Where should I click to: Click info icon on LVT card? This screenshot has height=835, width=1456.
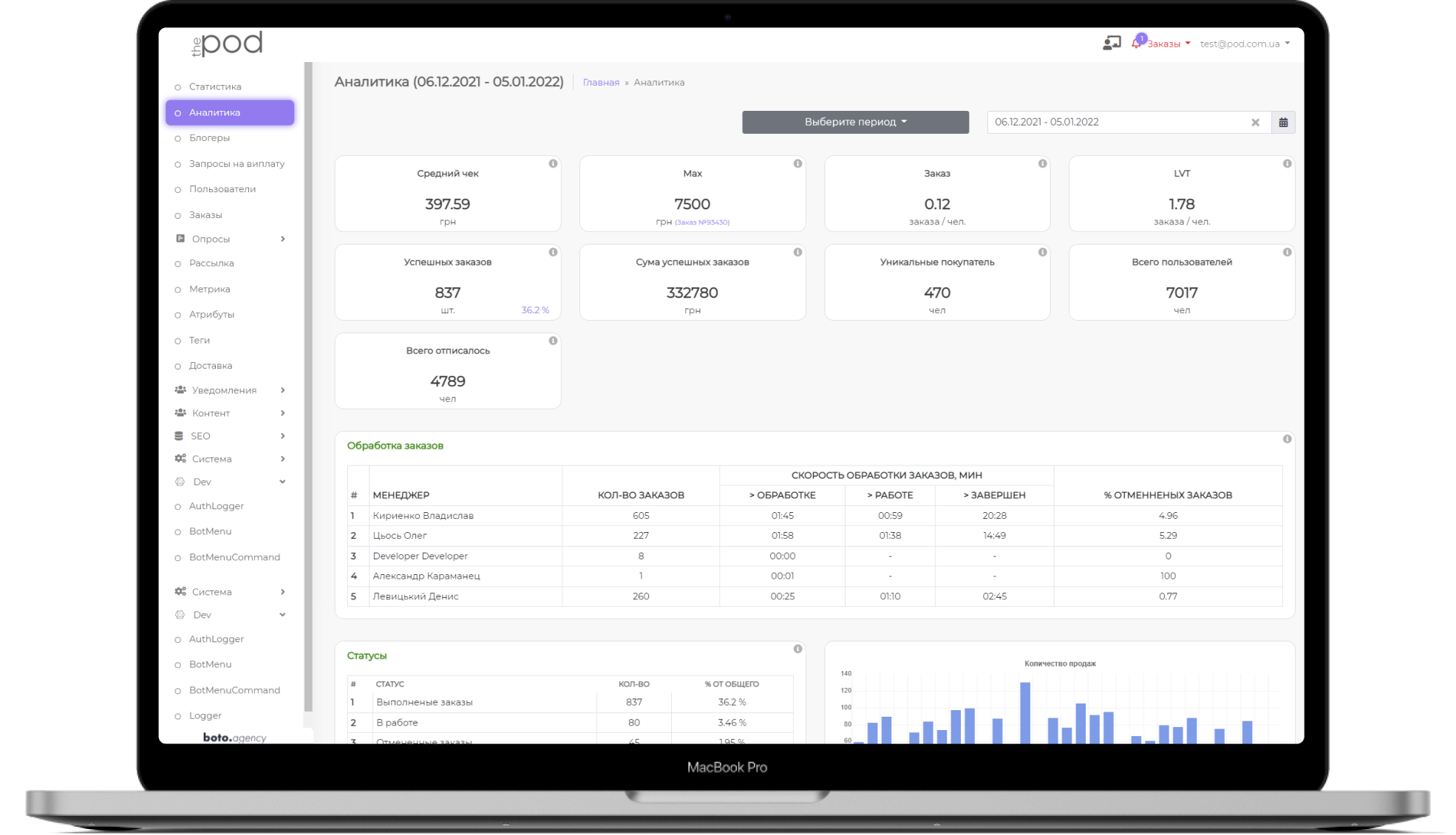click(1287, 163)
